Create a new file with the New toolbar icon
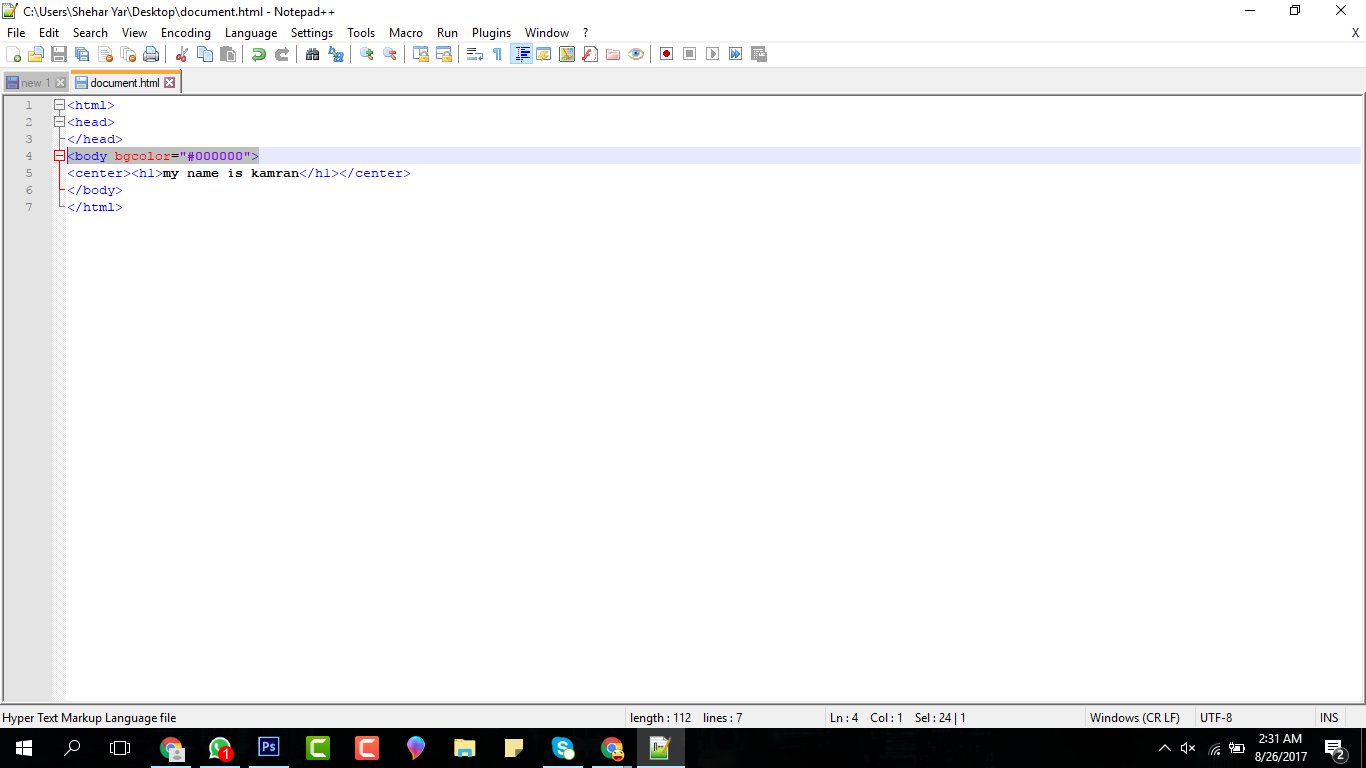Screen dimensions: 1366x768 pyautogui.click(x=14, y=54)
